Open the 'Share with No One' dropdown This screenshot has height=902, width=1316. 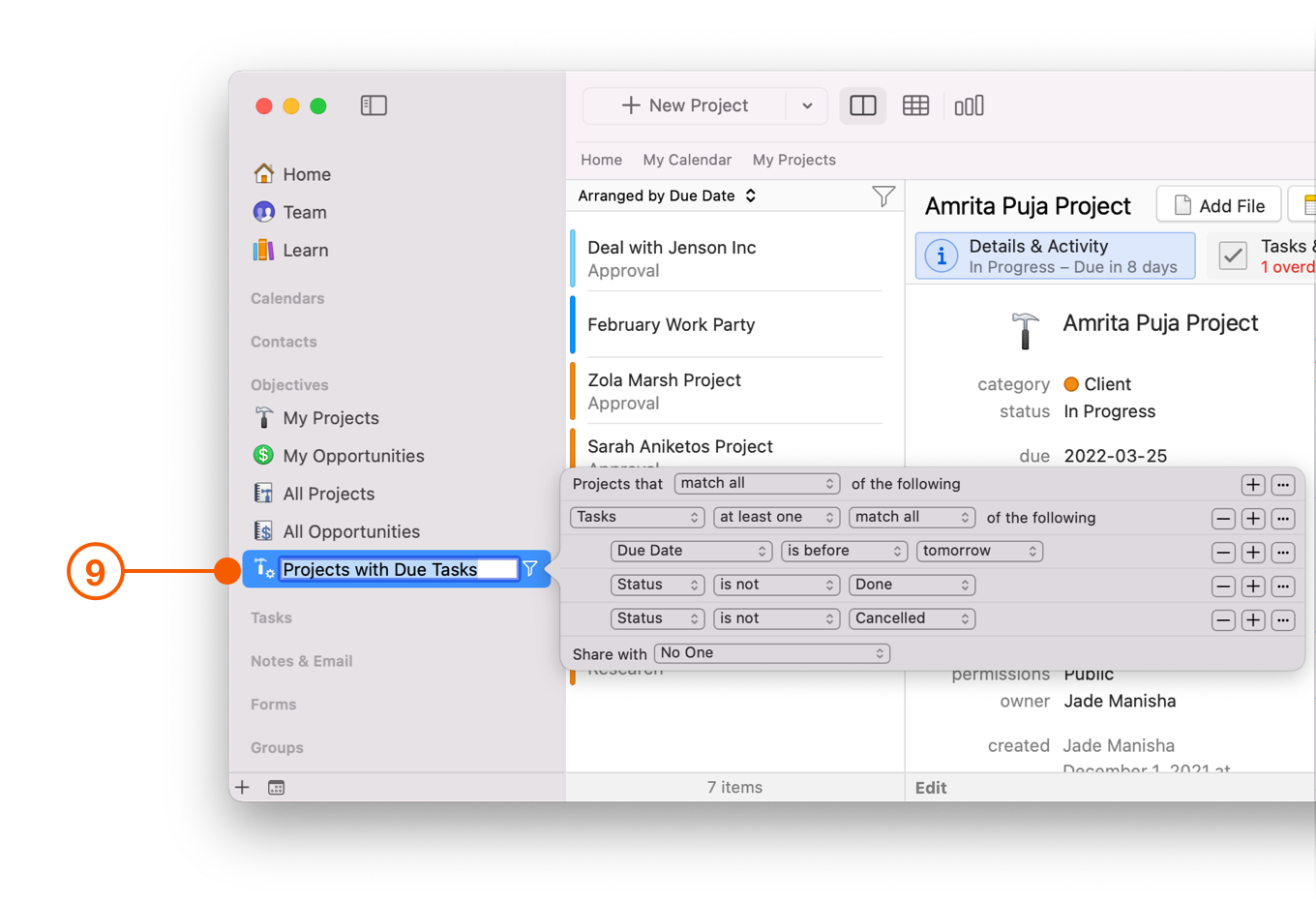pyautogui.click(x=771, y=652)
